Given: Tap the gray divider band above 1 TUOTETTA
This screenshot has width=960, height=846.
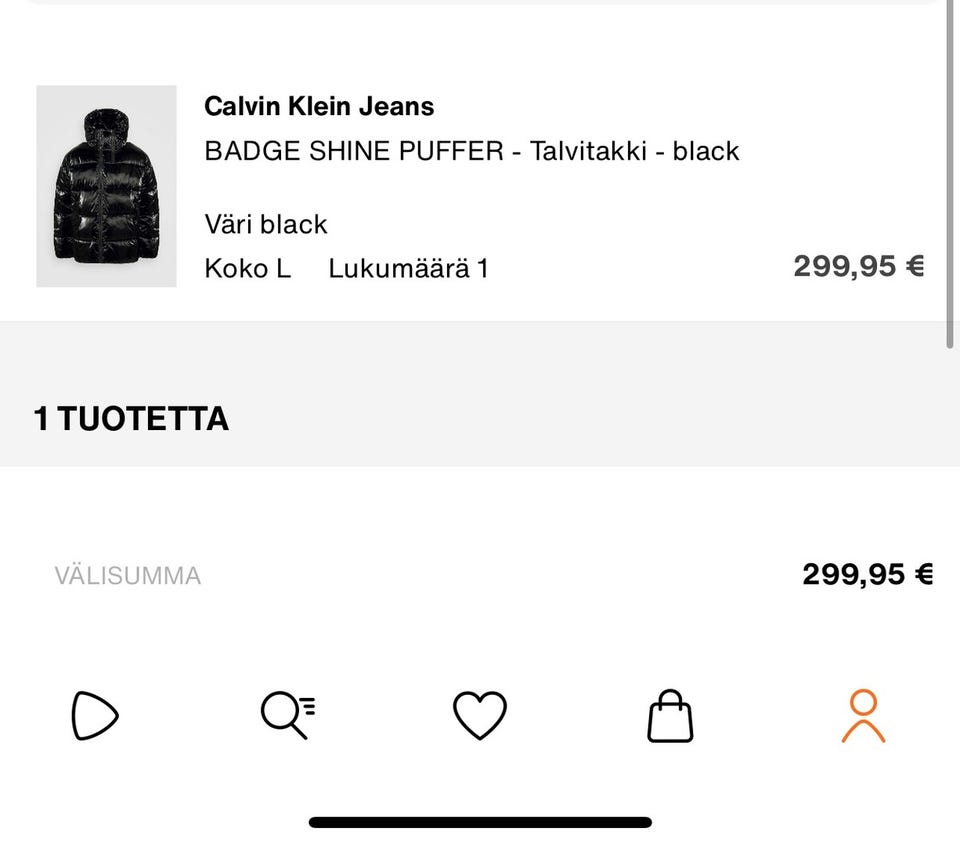Looking at the screenshot, I should pyautogui.click(x=480, y=350).
